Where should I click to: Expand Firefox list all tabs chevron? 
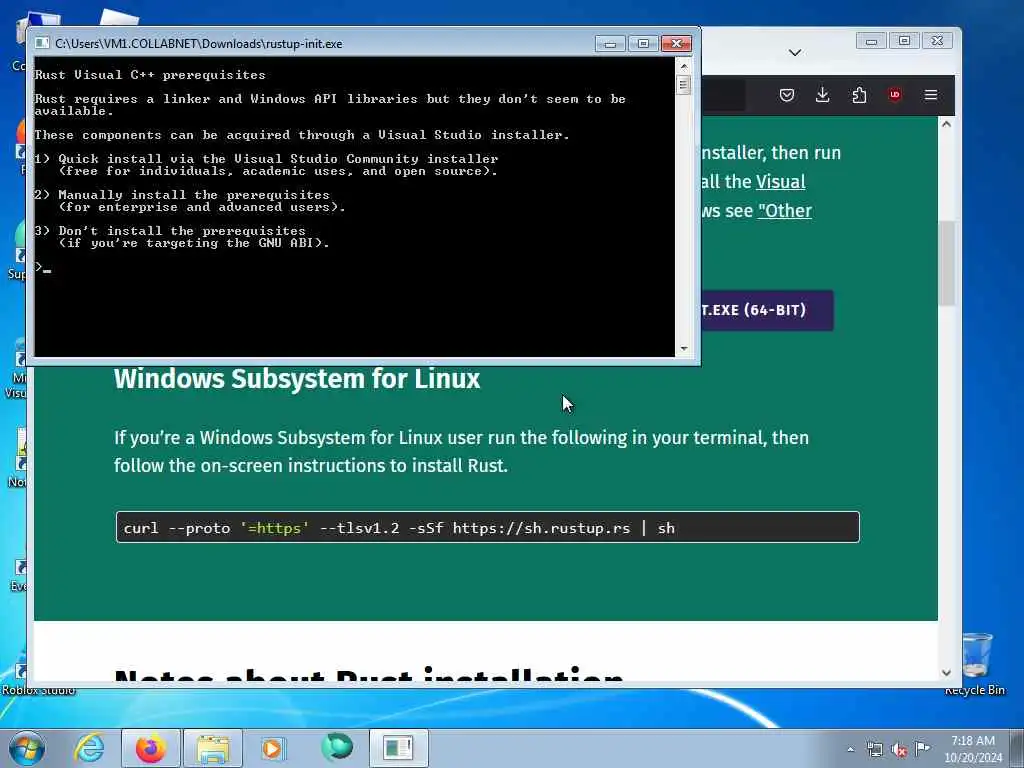(x=795, y=53)
